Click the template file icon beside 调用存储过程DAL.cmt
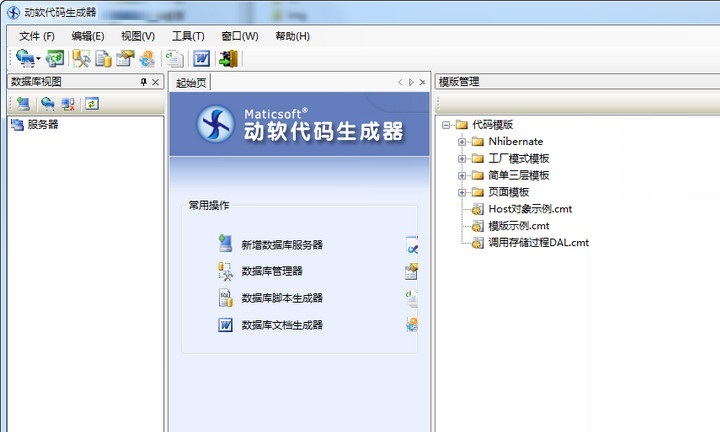The image size is (720, 432). 478,243
